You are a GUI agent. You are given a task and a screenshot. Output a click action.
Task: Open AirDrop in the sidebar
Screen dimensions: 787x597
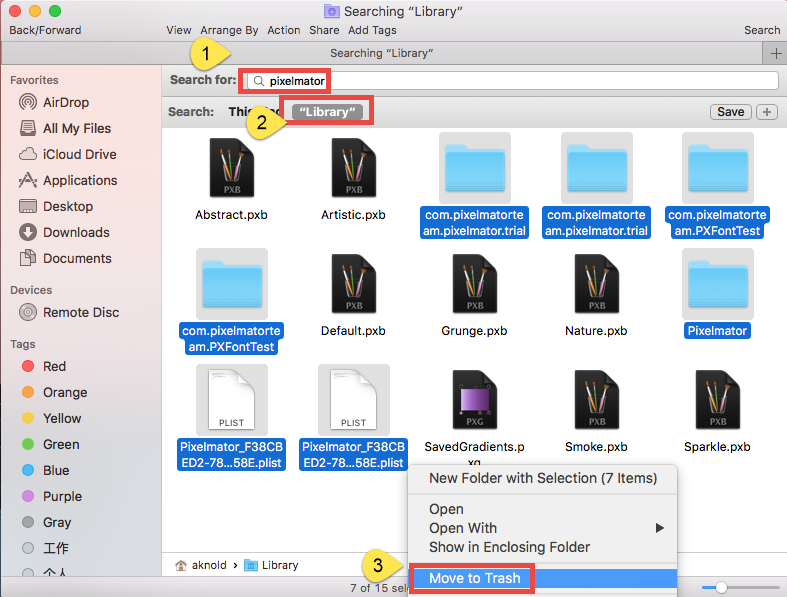67,102
